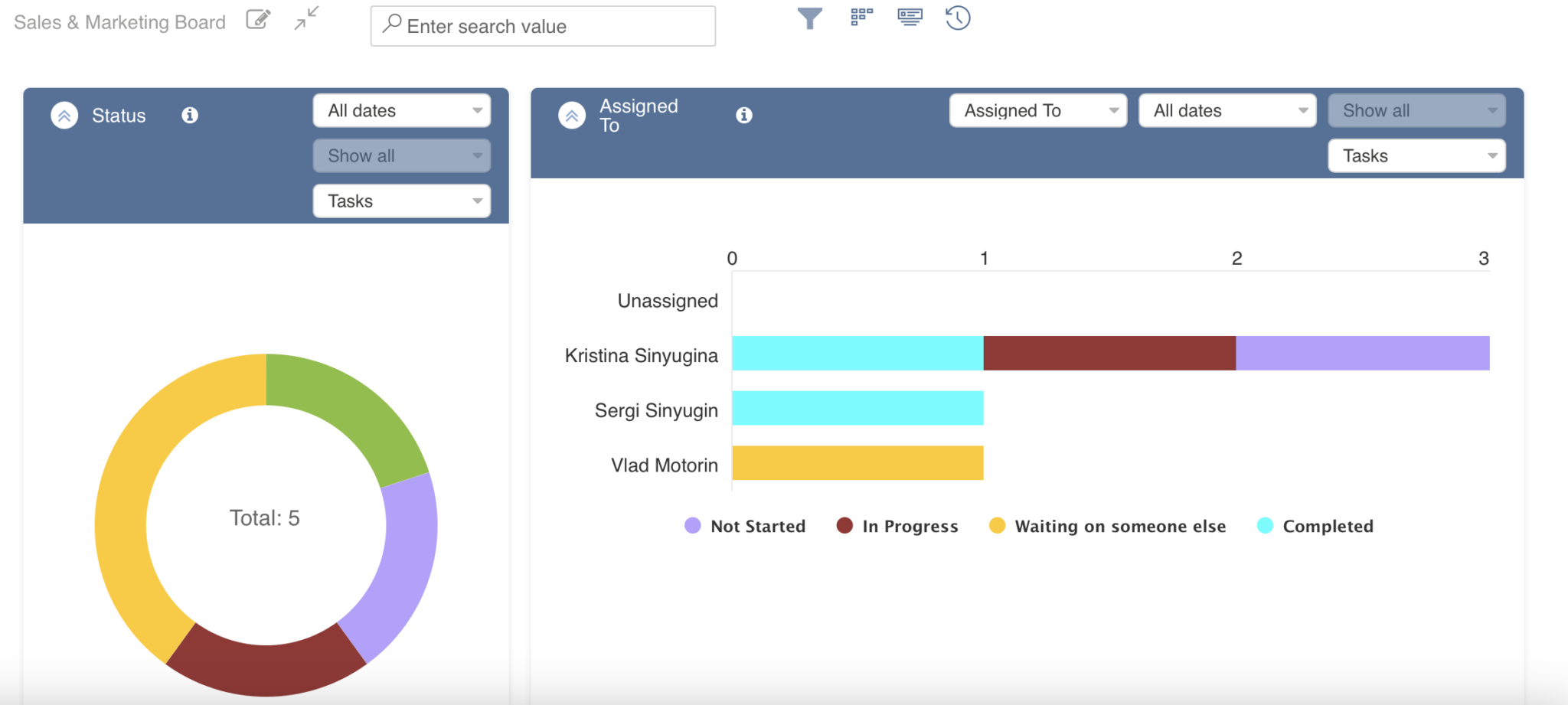1568x705 pixels.
Task: Open the Show all dropdown on Status widget
Action: click(401, 155)
